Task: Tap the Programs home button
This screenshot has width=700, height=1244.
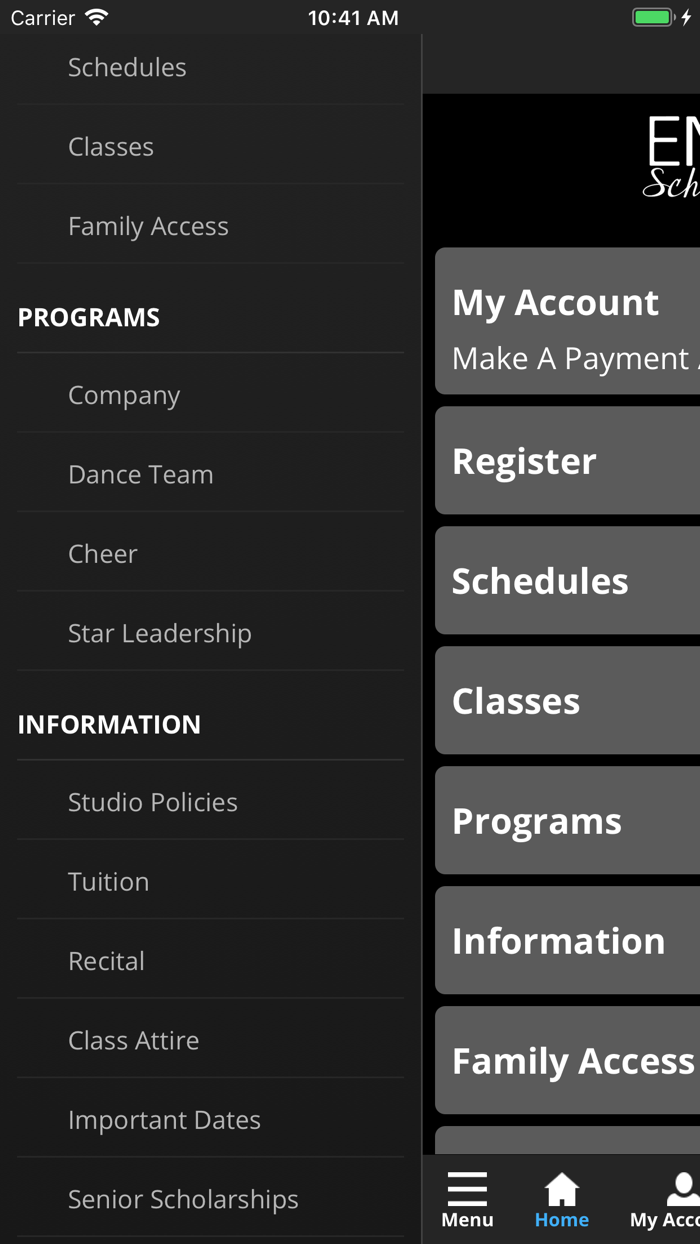Action: tap(568, 821)
